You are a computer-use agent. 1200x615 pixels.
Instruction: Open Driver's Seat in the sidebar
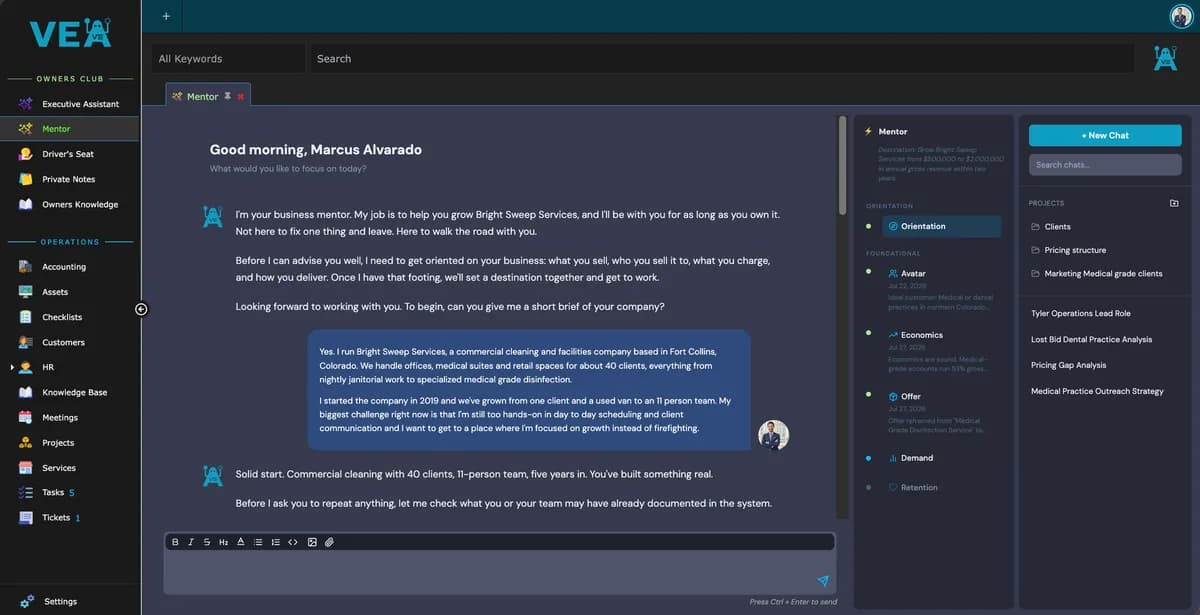pos(70,154)
